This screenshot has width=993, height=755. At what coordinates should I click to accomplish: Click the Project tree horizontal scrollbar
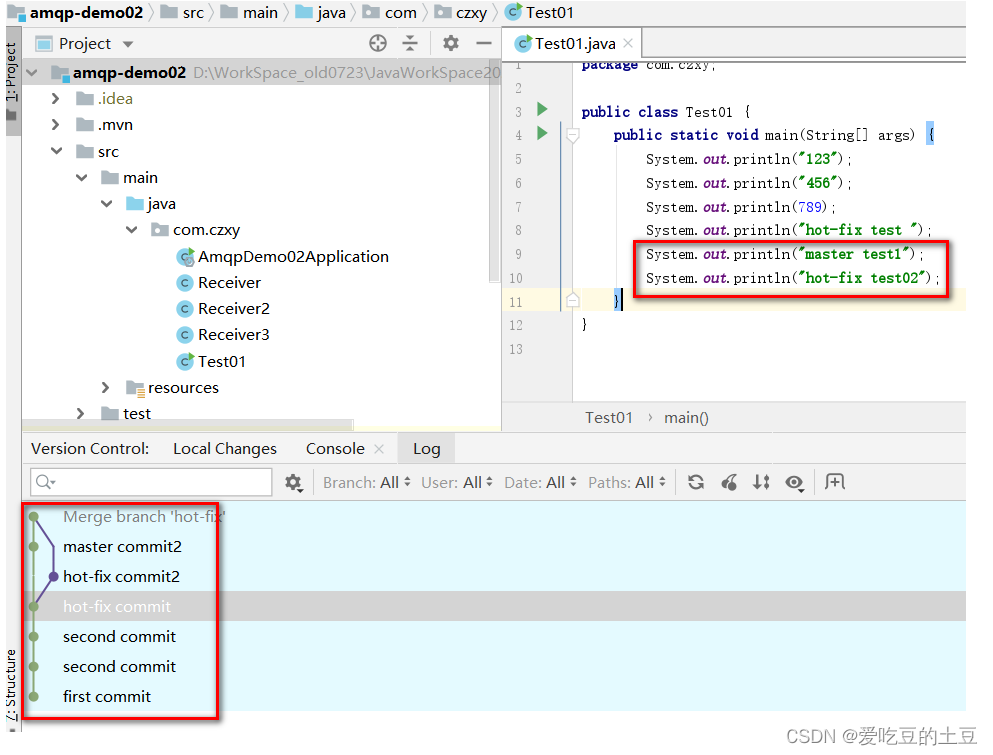(187, 424)
